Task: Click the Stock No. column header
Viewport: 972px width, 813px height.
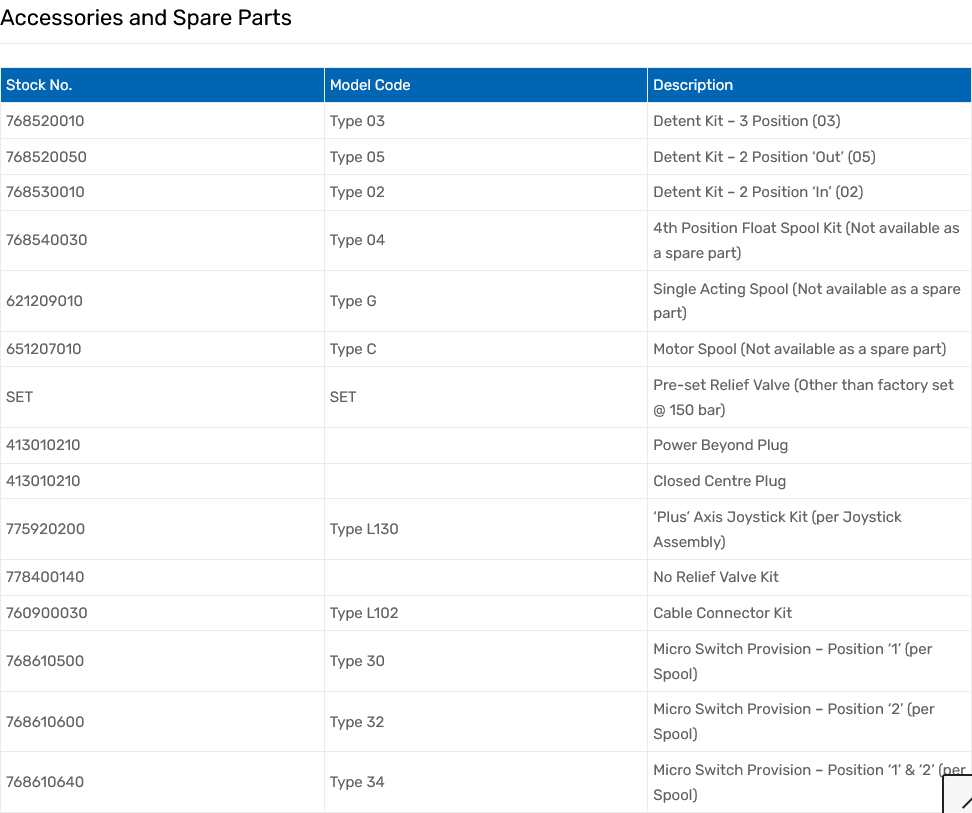Action: 39,85
